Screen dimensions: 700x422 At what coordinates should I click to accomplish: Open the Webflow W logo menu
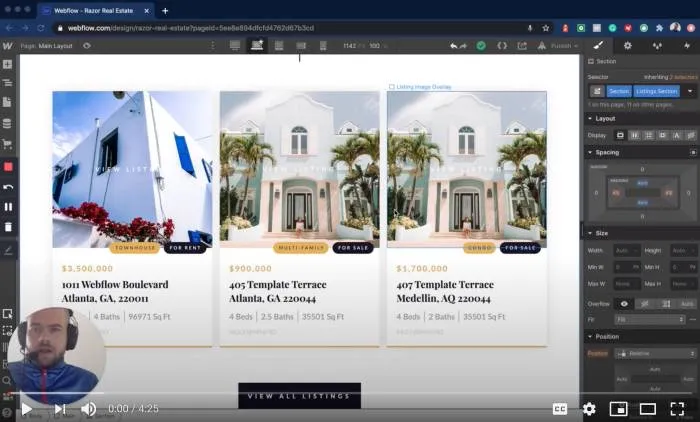click(7, 46)
